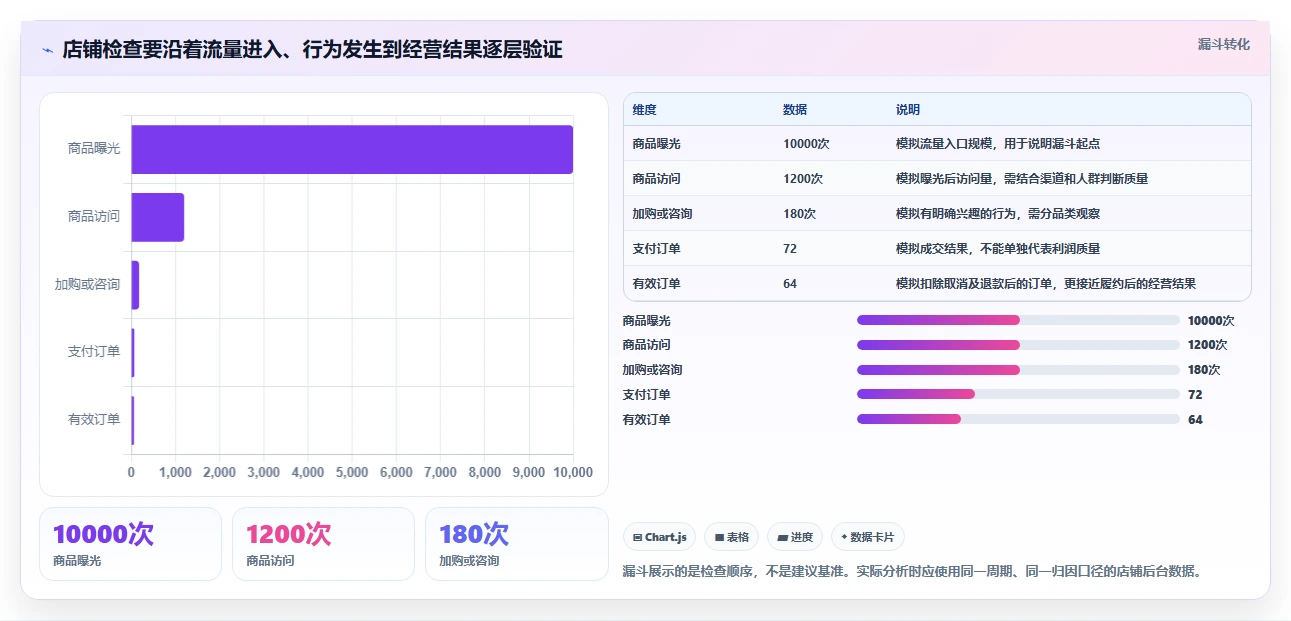
Task: Click the 1200次 商品访问 progress bar
Action: click(1018, 345)
